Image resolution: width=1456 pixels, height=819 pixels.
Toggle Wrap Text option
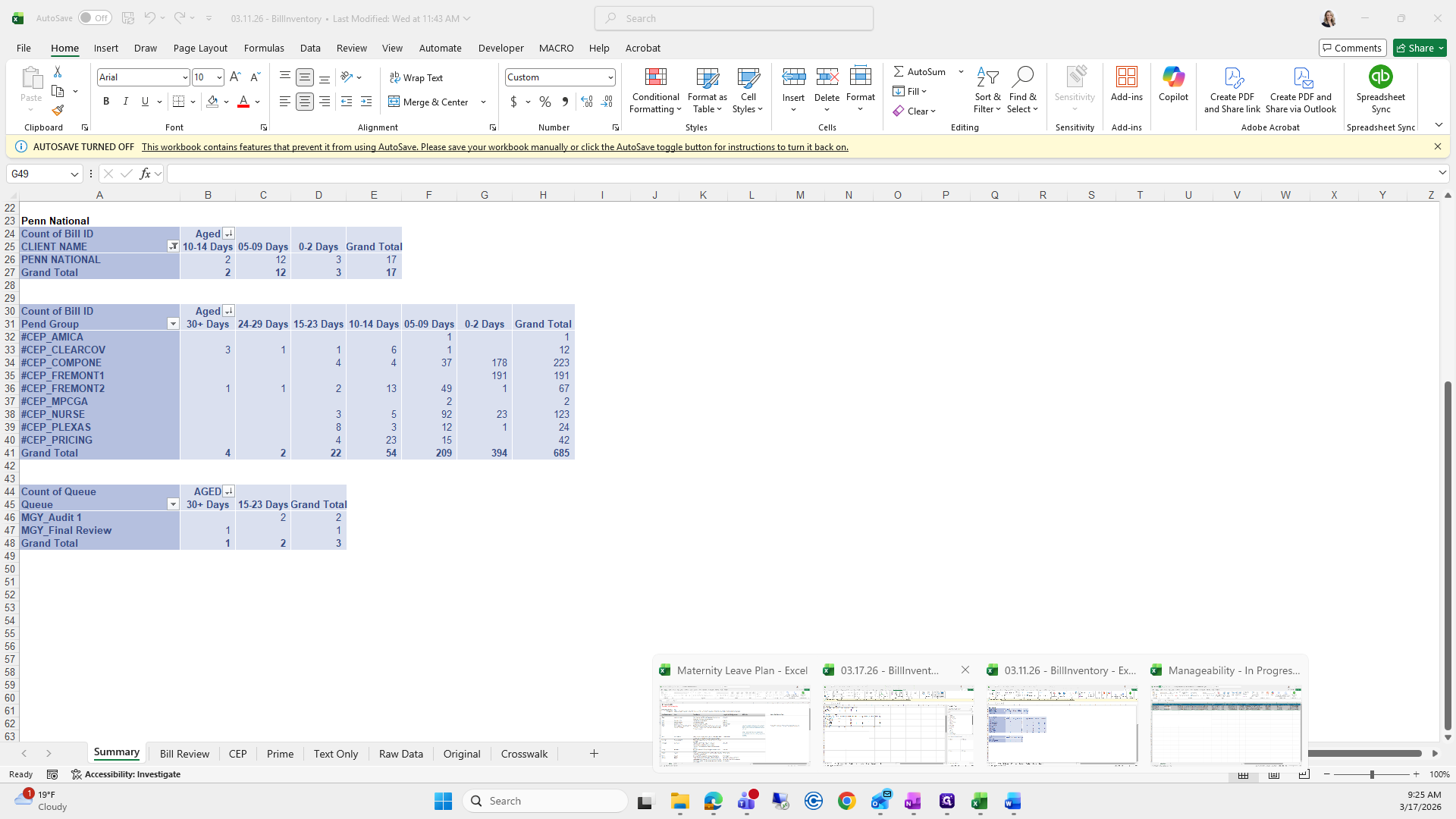(416, 77)
